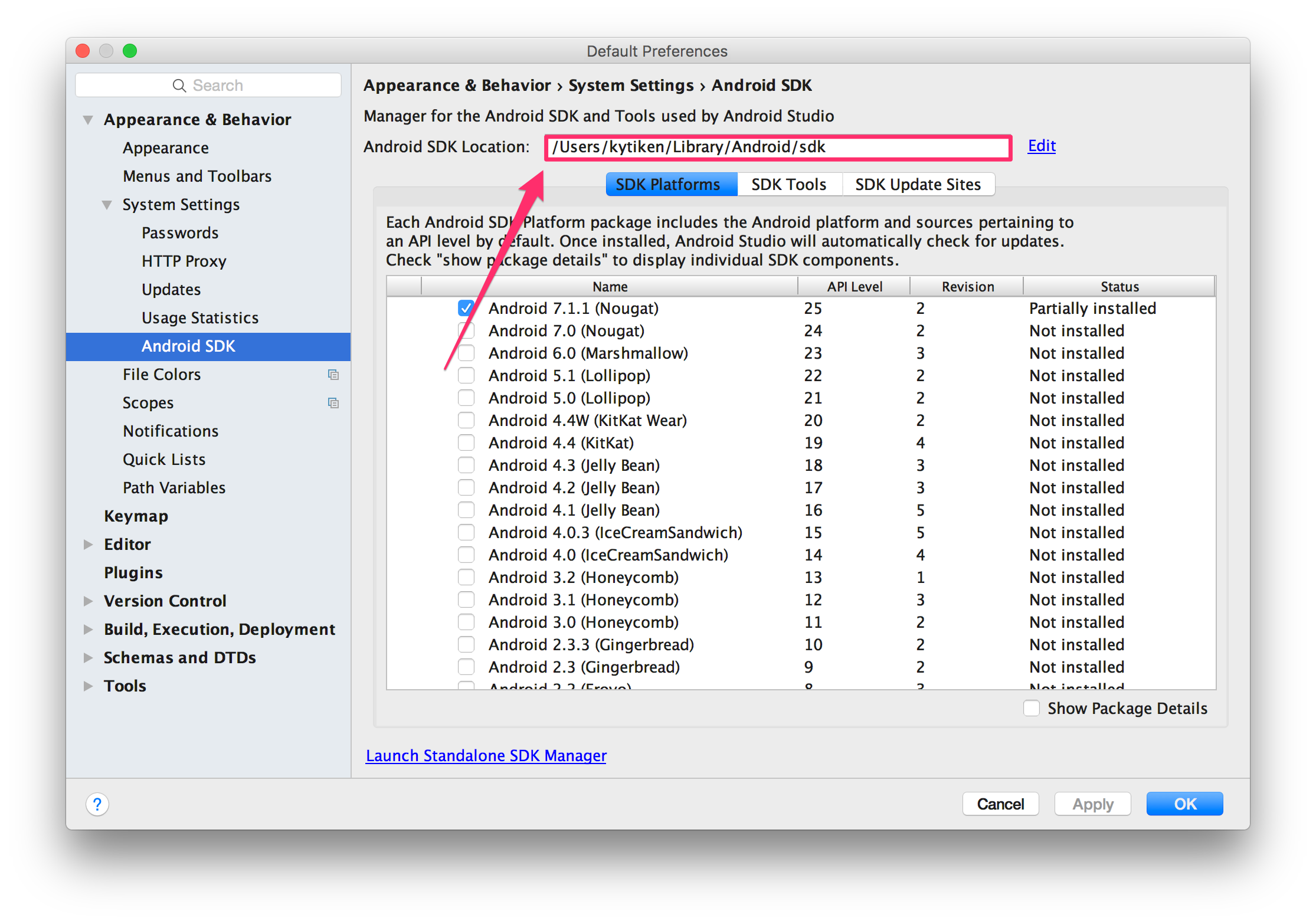Collapse the Appearance & Behavior section
Viewport: 1316px width, 924px height.
click(x=87, y=119)
